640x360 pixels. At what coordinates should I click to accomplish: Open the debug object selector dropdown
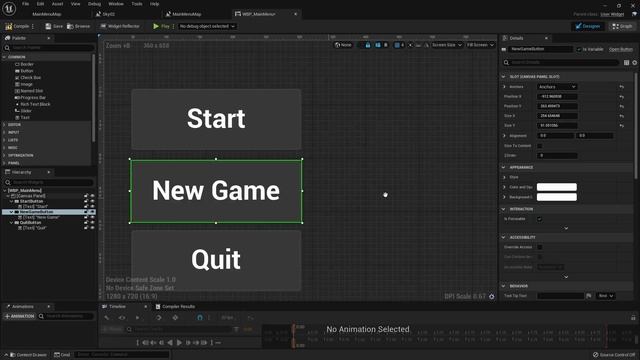(207, 26)
